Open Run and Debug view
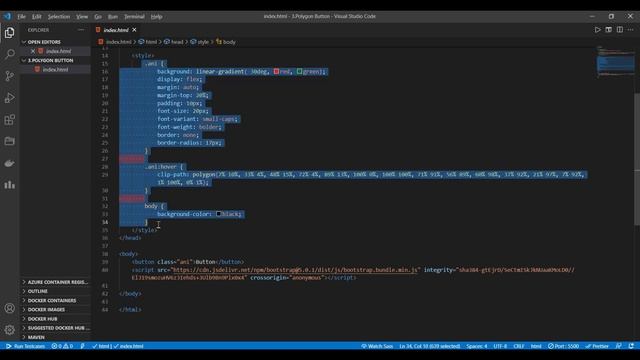 pyautogui.click(x=9, y=98)
